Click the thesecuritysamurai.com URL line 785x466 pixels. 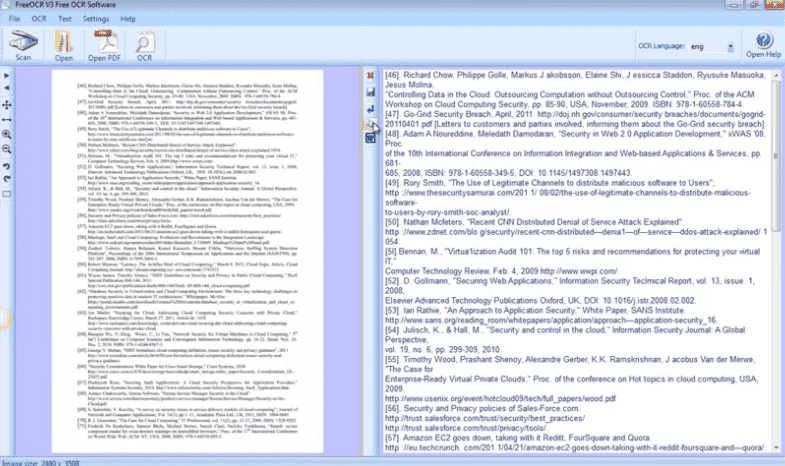click(x=568, y=193)
